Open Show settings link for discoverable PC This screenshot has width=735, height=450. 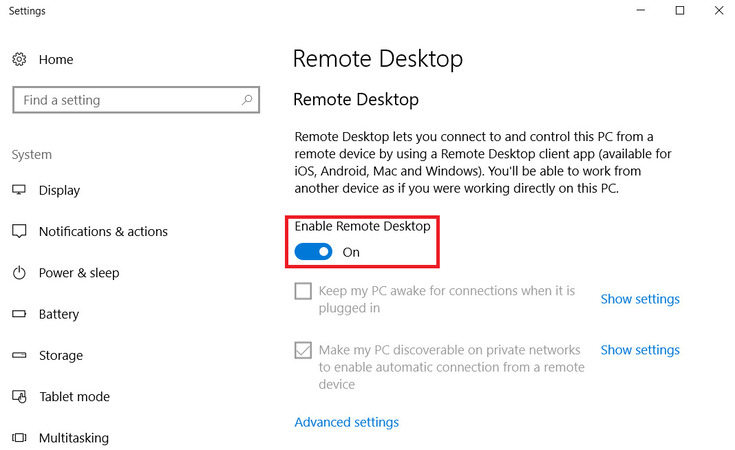[x=639, y=350]
